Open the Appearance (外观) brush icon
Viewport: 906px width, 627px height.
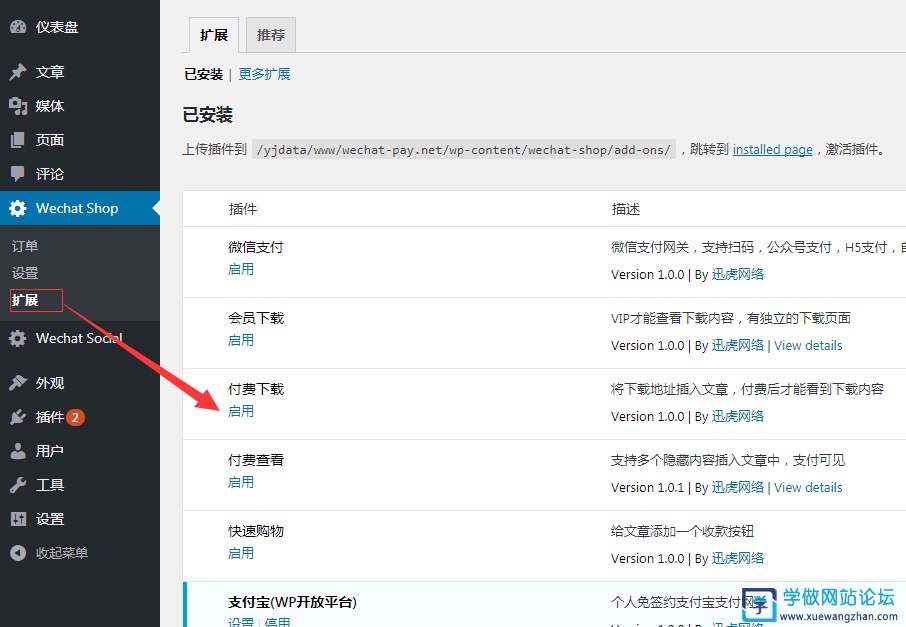[18, 383]
